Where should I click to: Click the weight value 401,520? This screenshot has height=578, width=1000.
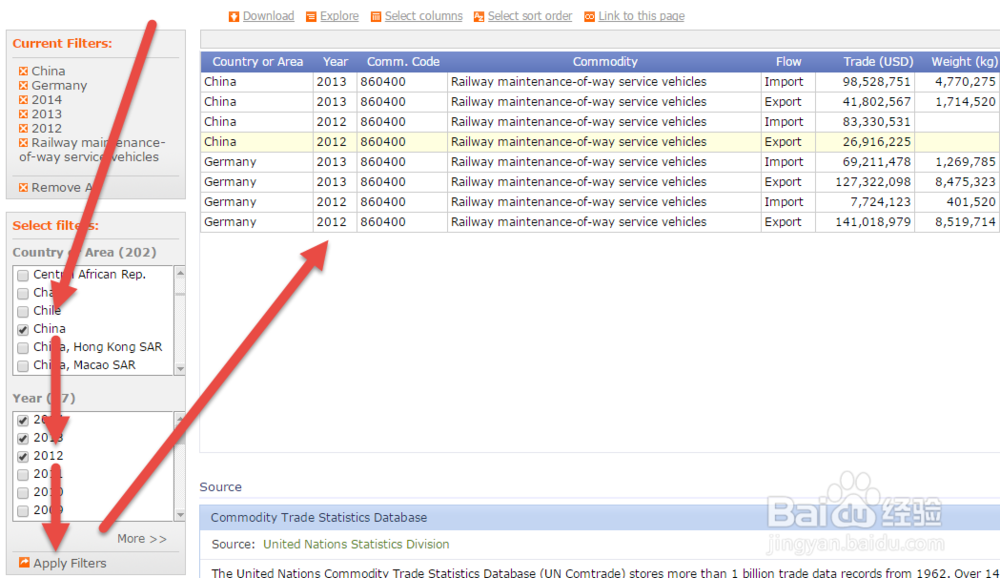[x=971, y=202]
